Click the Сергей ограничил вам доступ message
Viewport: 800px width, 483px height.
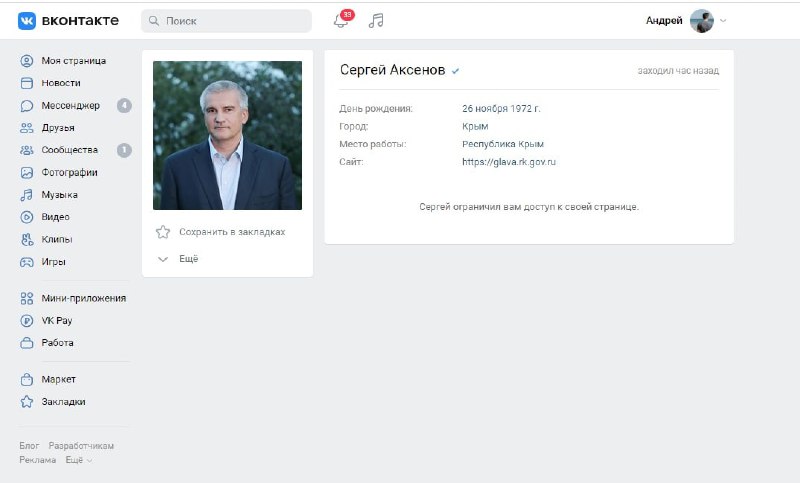coord(529,207)
